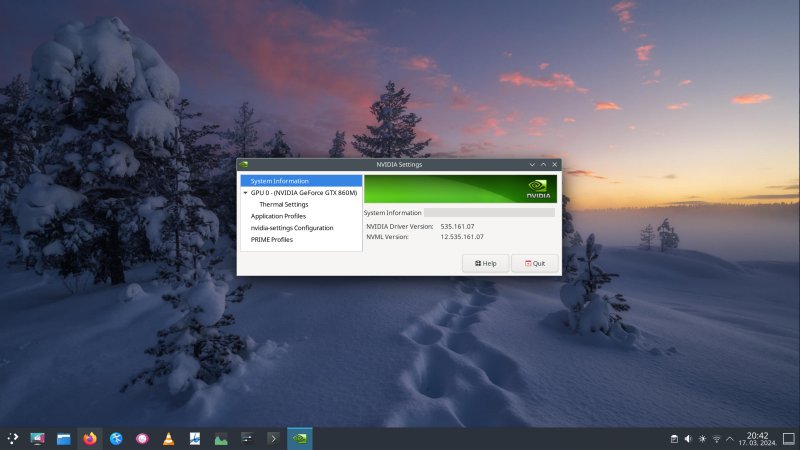Close the NVIDIA Settings window
800x450 pixels.
coord(555,165)
